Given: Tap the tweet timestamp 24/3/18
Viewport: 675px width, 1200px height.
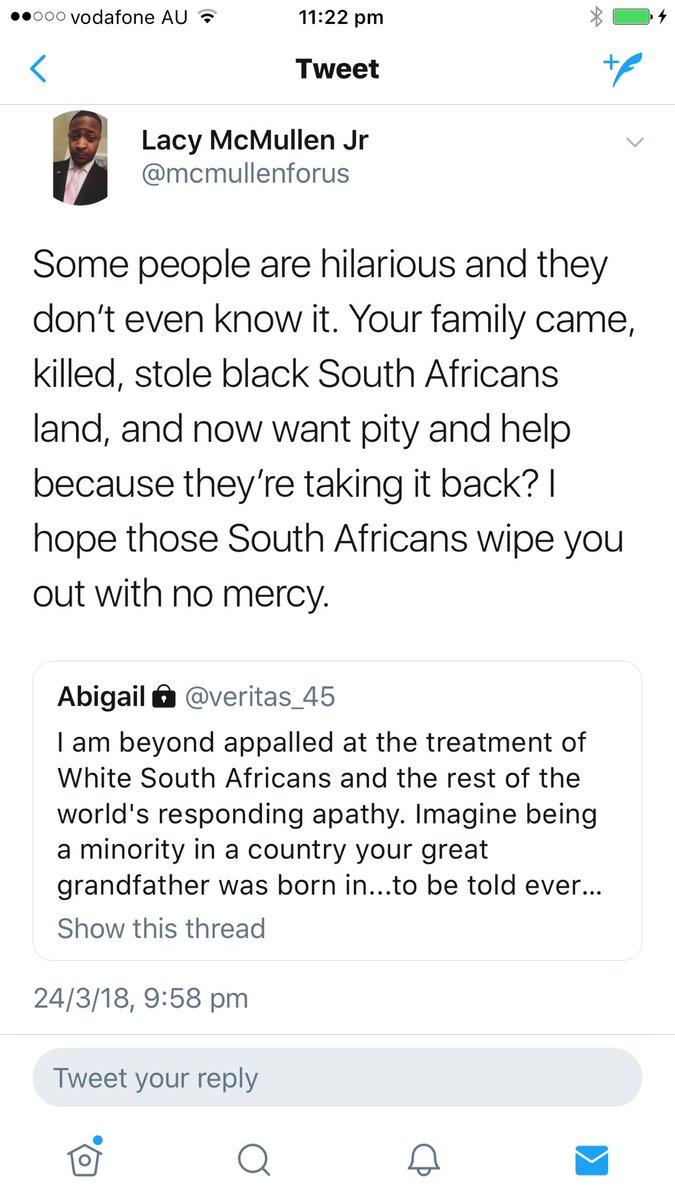Looking at the screenshot, I should tap(140, 998).
